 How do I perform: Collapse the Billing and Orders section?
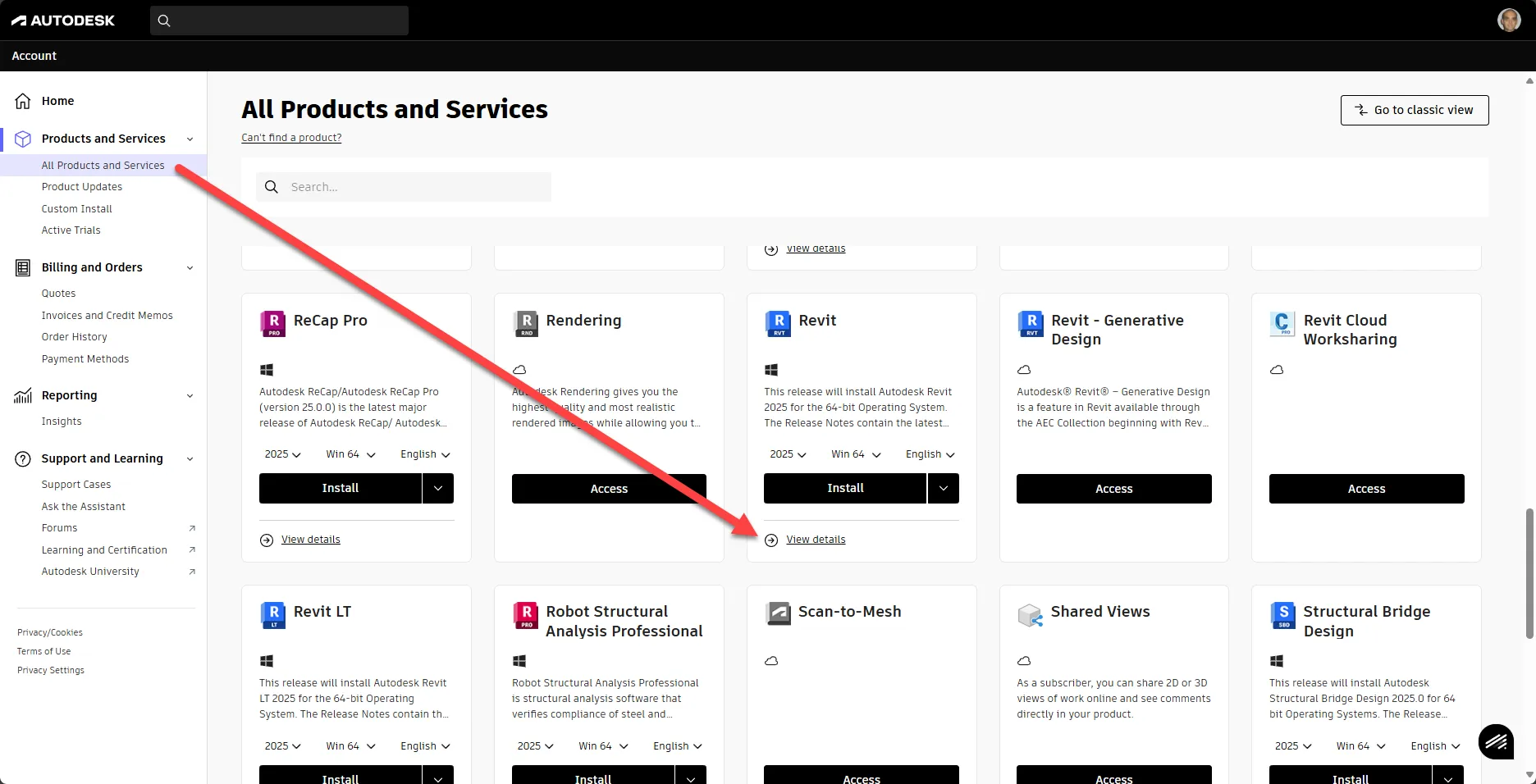tap(190, 268)
